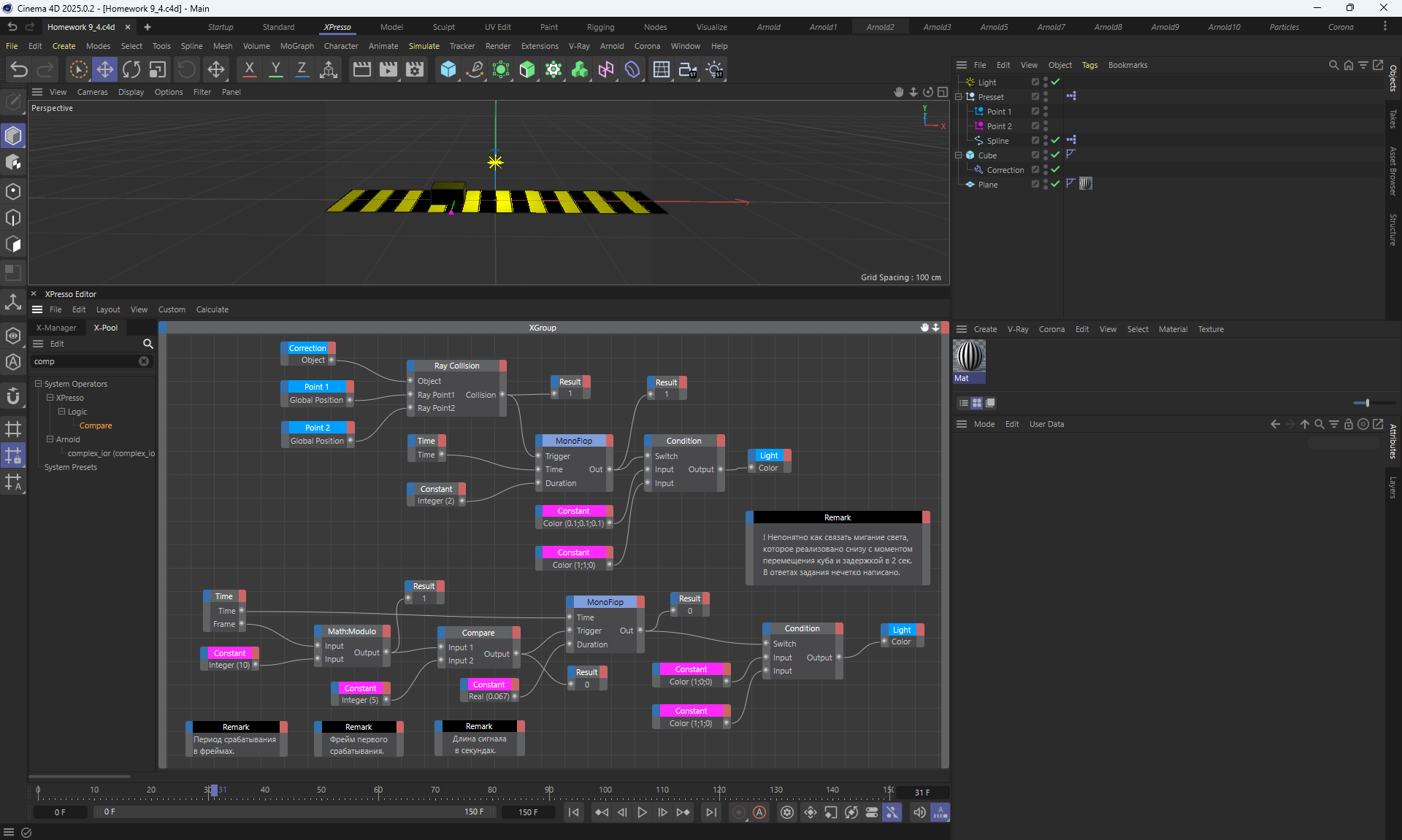The image size is (1402, 840).
Task: Click the XPresso tag on Presset
Action: click(1071, 96)
